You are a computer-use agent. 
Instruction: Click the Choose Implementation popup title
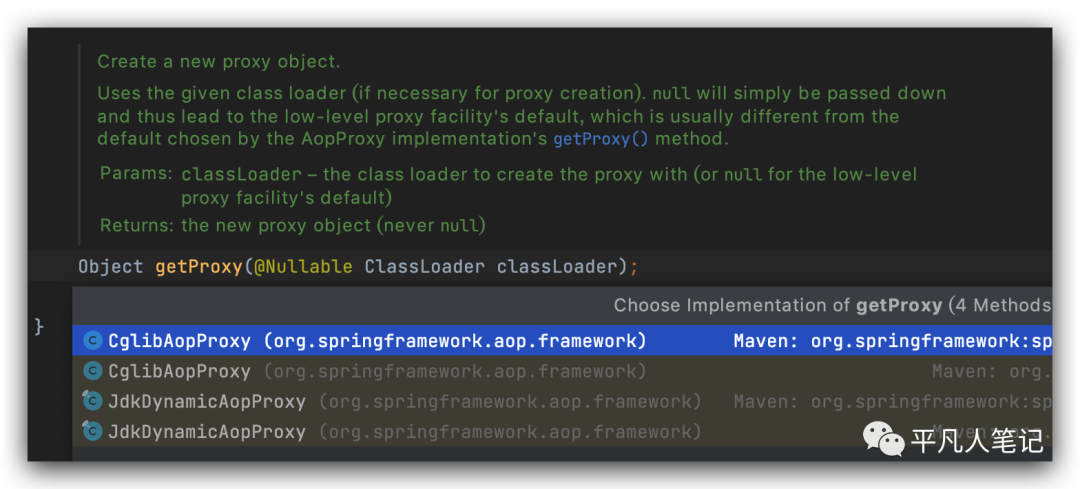[x=830, y=305]
